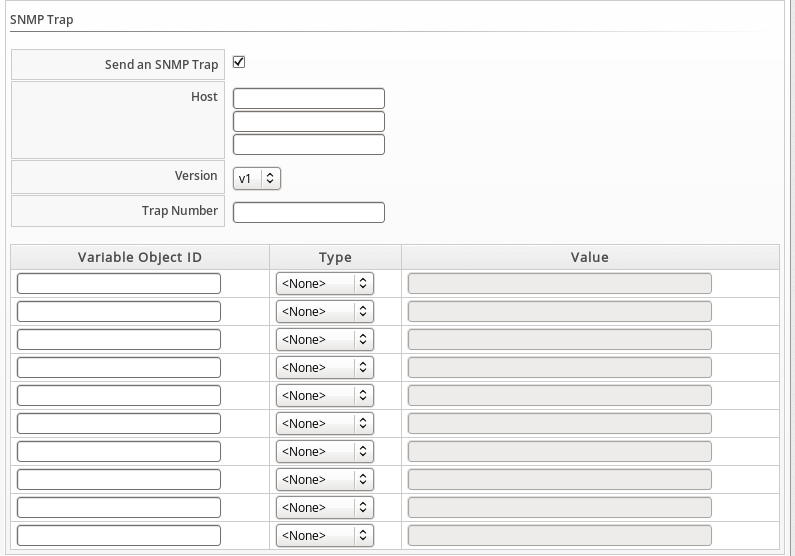Screen dimensions: 795x556
Task: Open the Version dropdown set to v1
Action: tap(257, 178)
